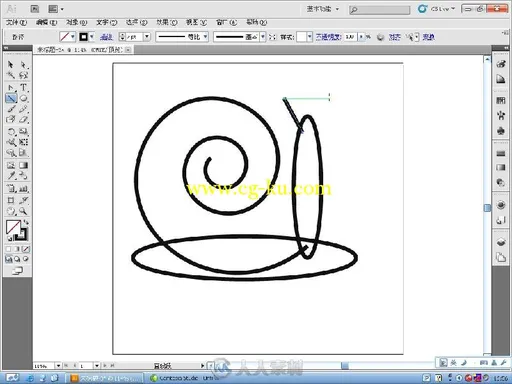Reset to default fill and stroke

[10, 238]
